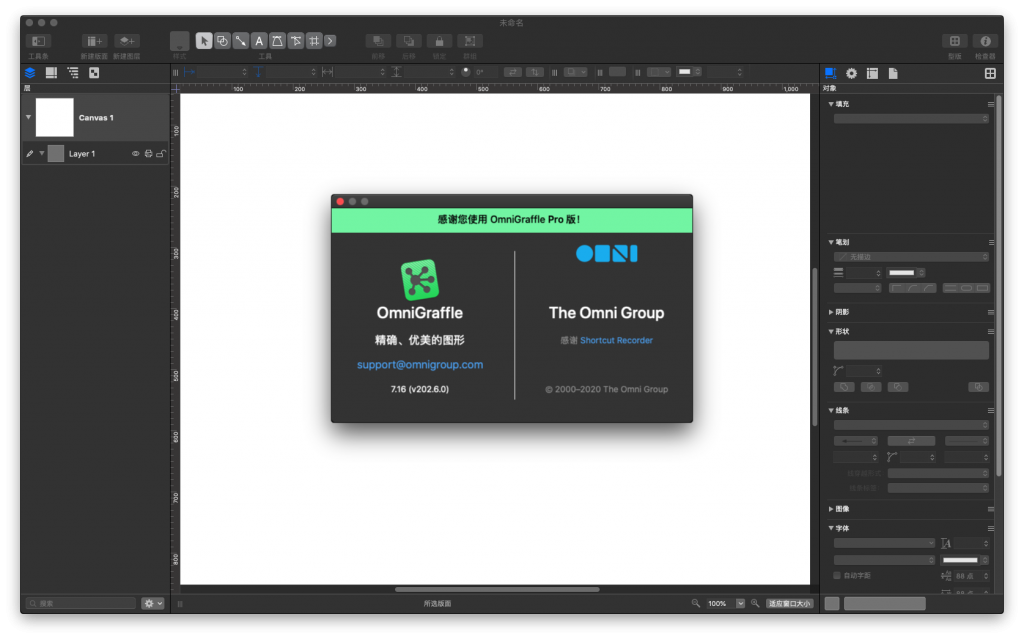Collapse the 线条 line section

(831, 411)
